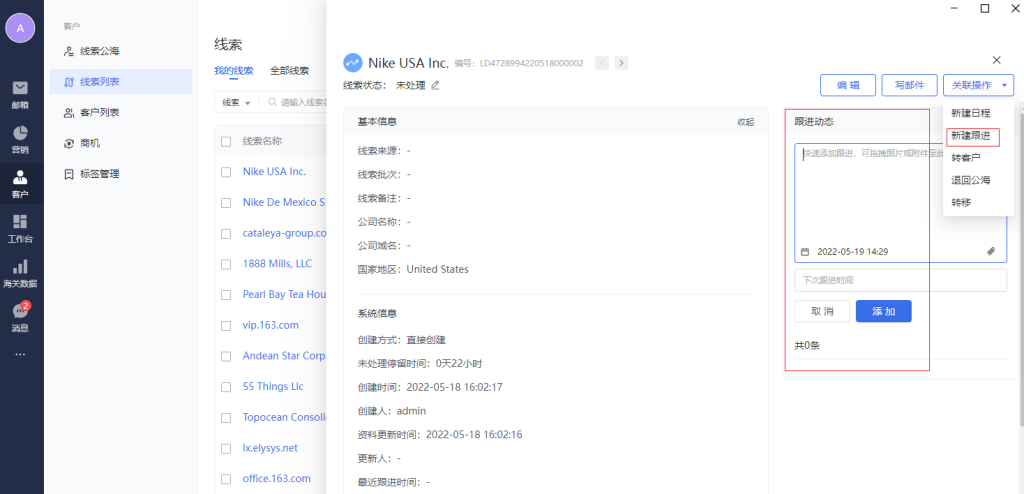This screenshot has width=1024, height=494.
Task: Open 海关数据 customs data icon
Action: (x=20, y=272)
